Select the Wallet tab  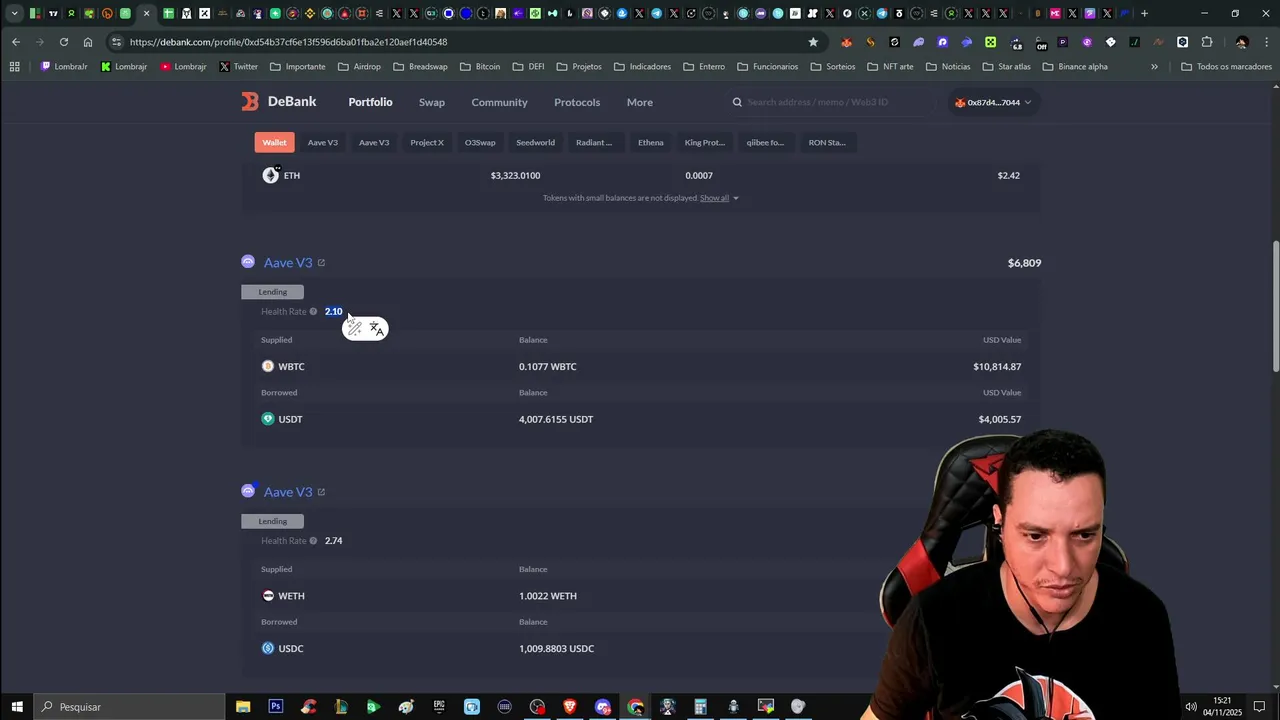click(274, 142)
